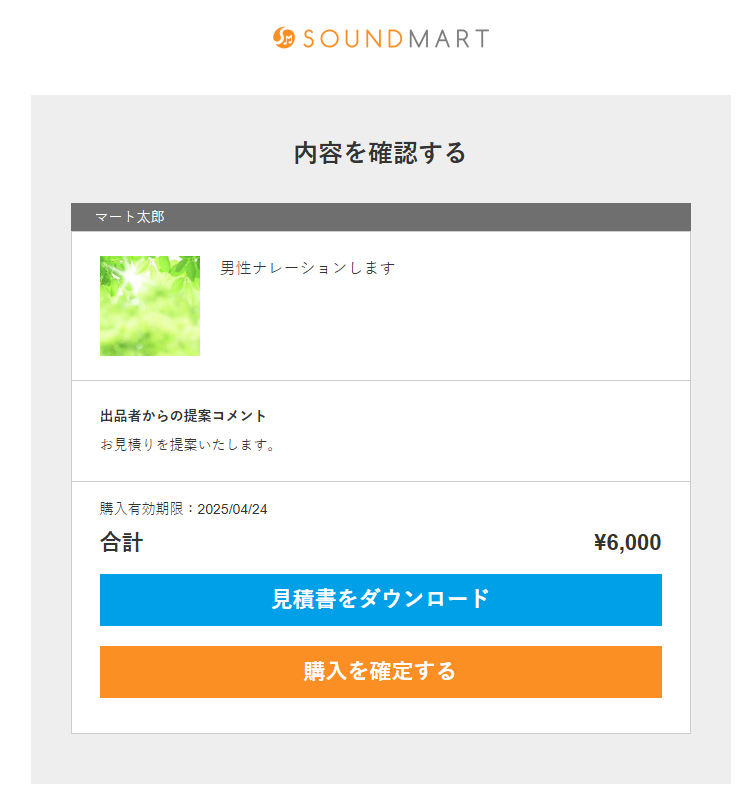Click the 出品者からの提案コメント heading
Image resolution: width=756 pixels, height=802 pixels.
pos(183,415)
